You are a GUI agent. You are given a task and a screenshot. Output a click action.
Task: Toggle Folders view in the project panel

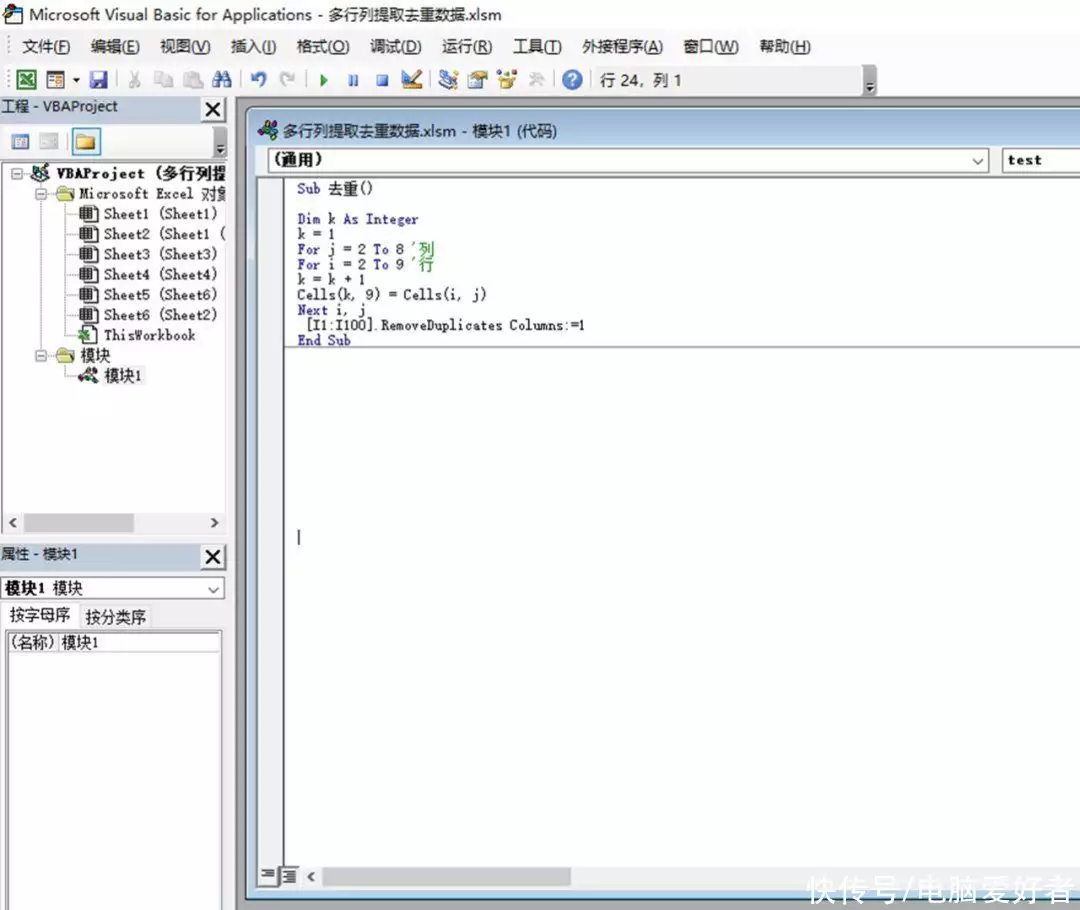click(85, 142)
